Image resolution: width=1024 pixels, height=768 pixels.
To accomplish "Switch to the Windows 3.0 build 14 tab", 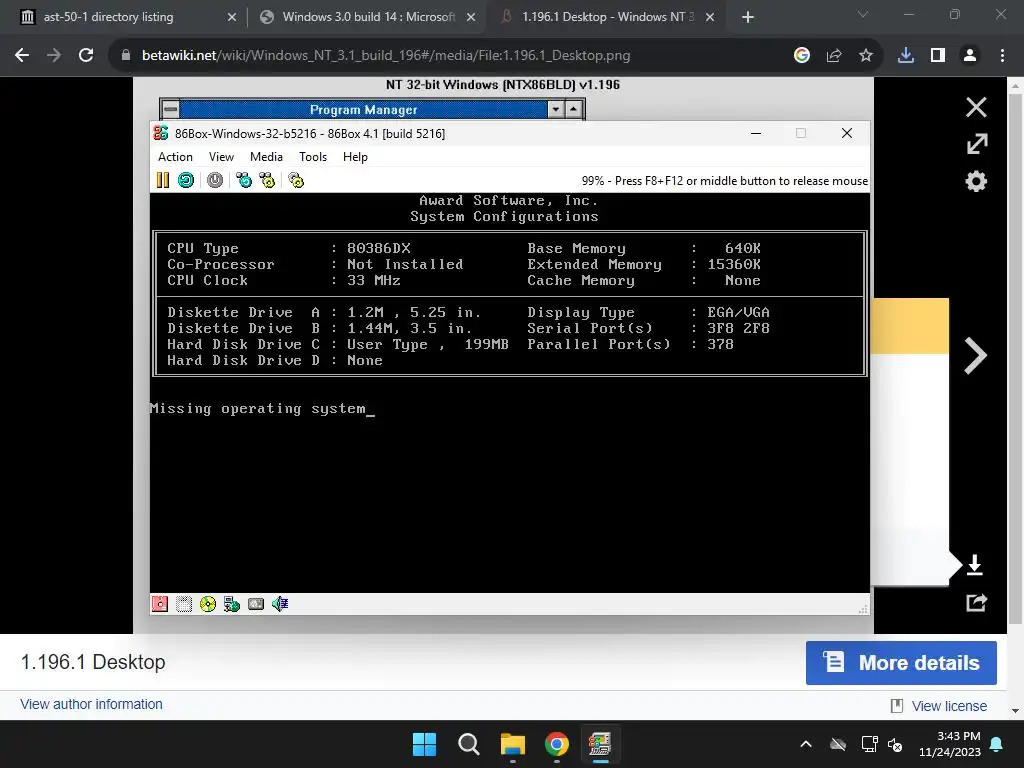I will pyautogui.click(x=367, y=17).
